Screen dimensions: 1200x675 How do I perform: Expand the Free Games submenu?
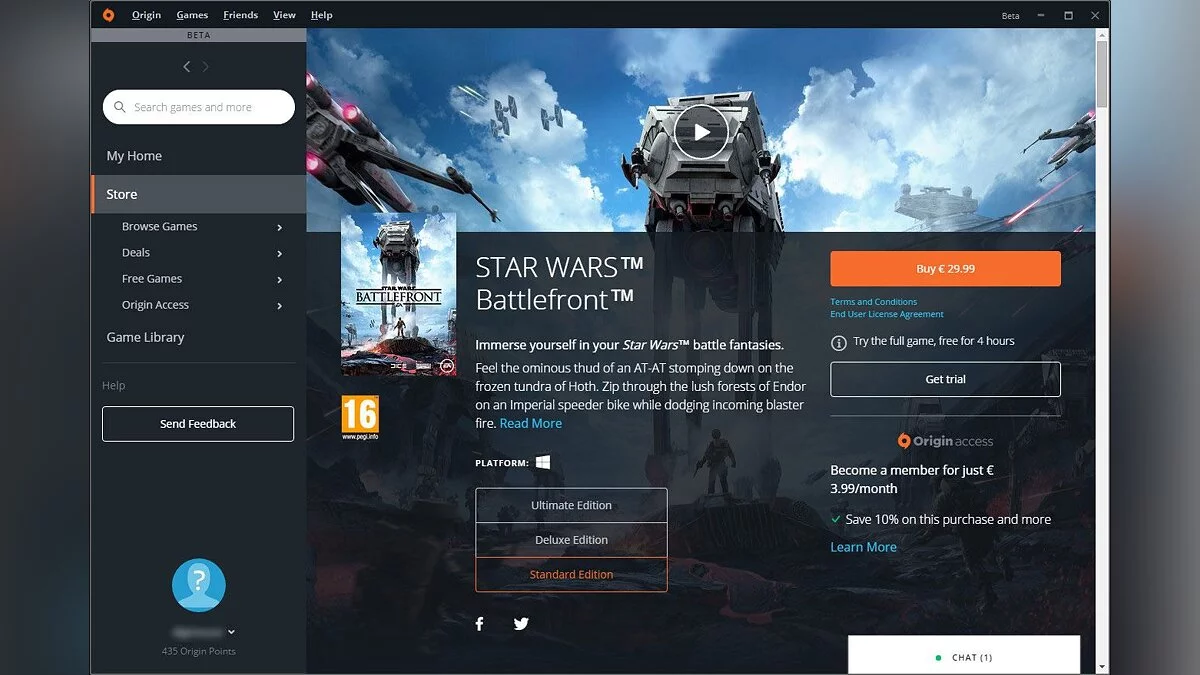click(280, 279)
